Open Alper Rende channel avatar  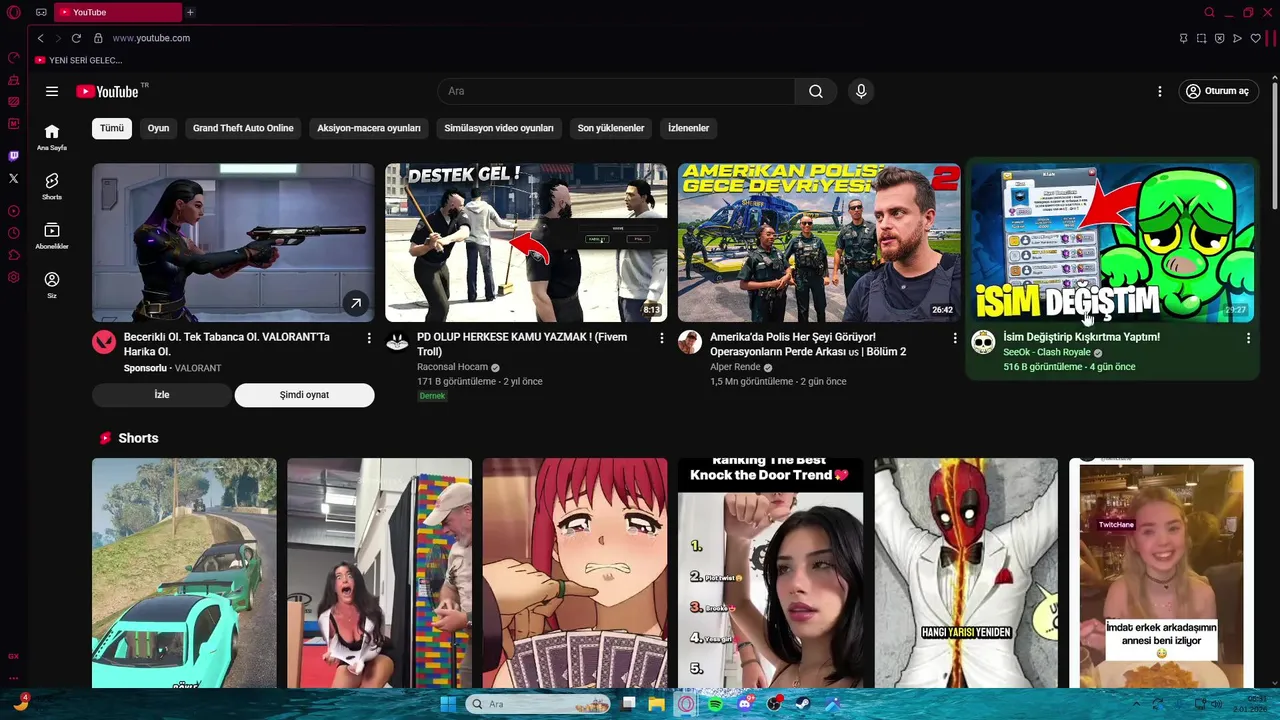coord(690,343)
